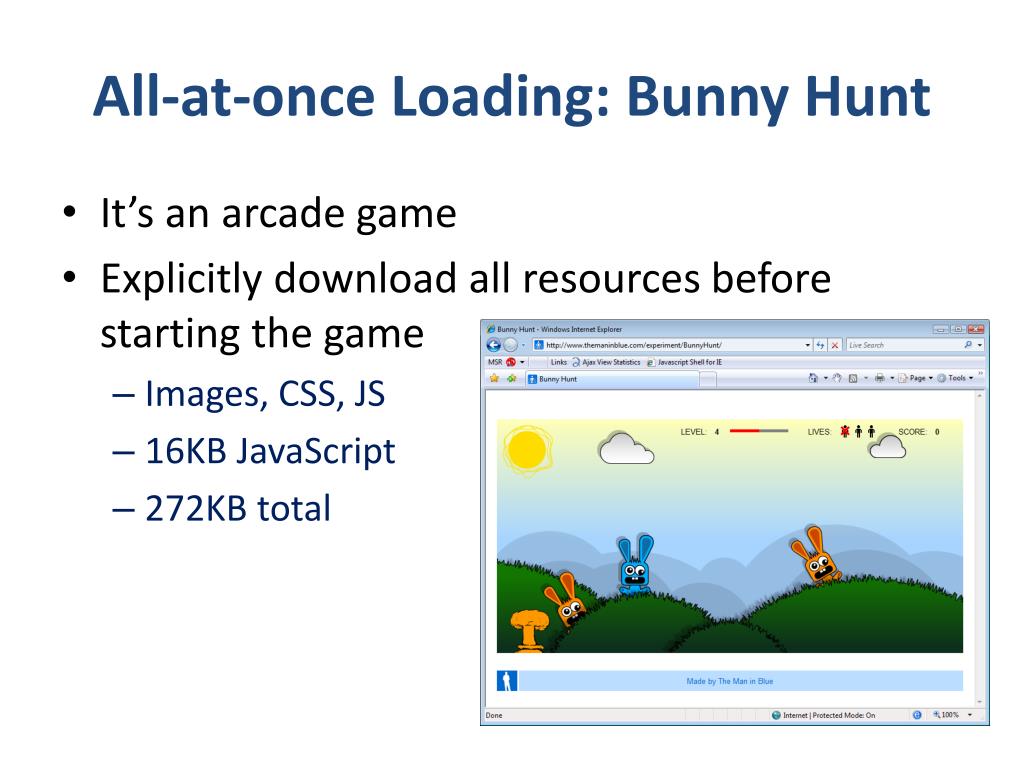
Task: Click the SCORE label in the game
Action: coord(912,432)
